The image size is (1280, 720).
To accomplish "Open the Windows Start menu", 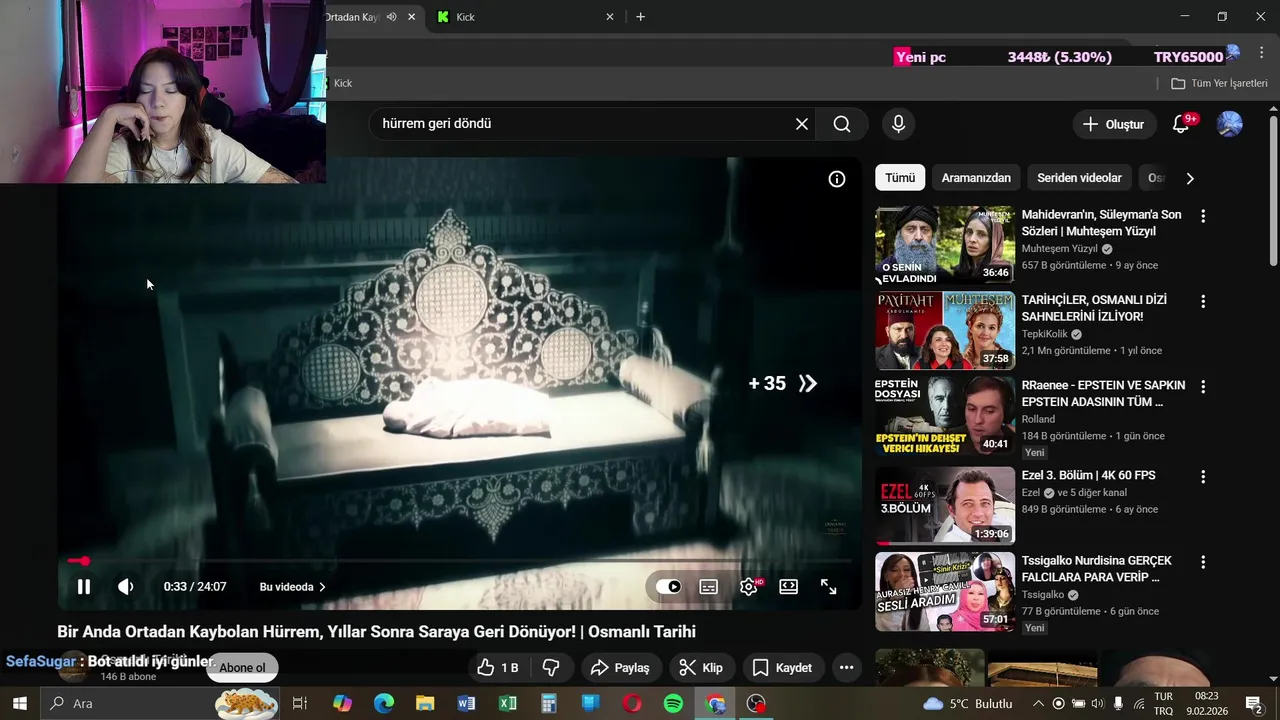I will pyautogui.click(x=19, y=703).
